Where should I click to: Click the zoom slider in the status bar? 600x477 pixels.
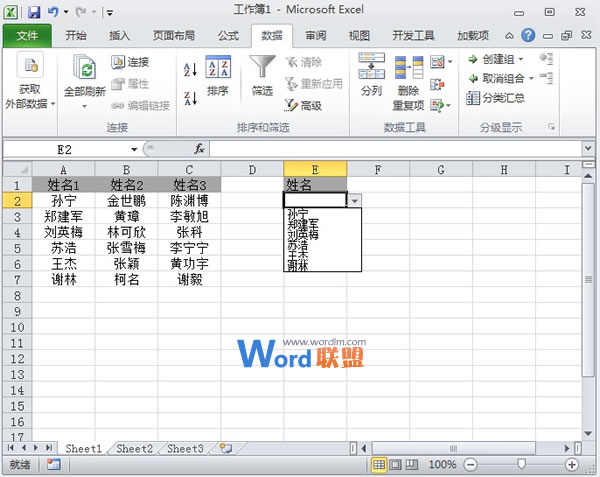click(519, 465)
